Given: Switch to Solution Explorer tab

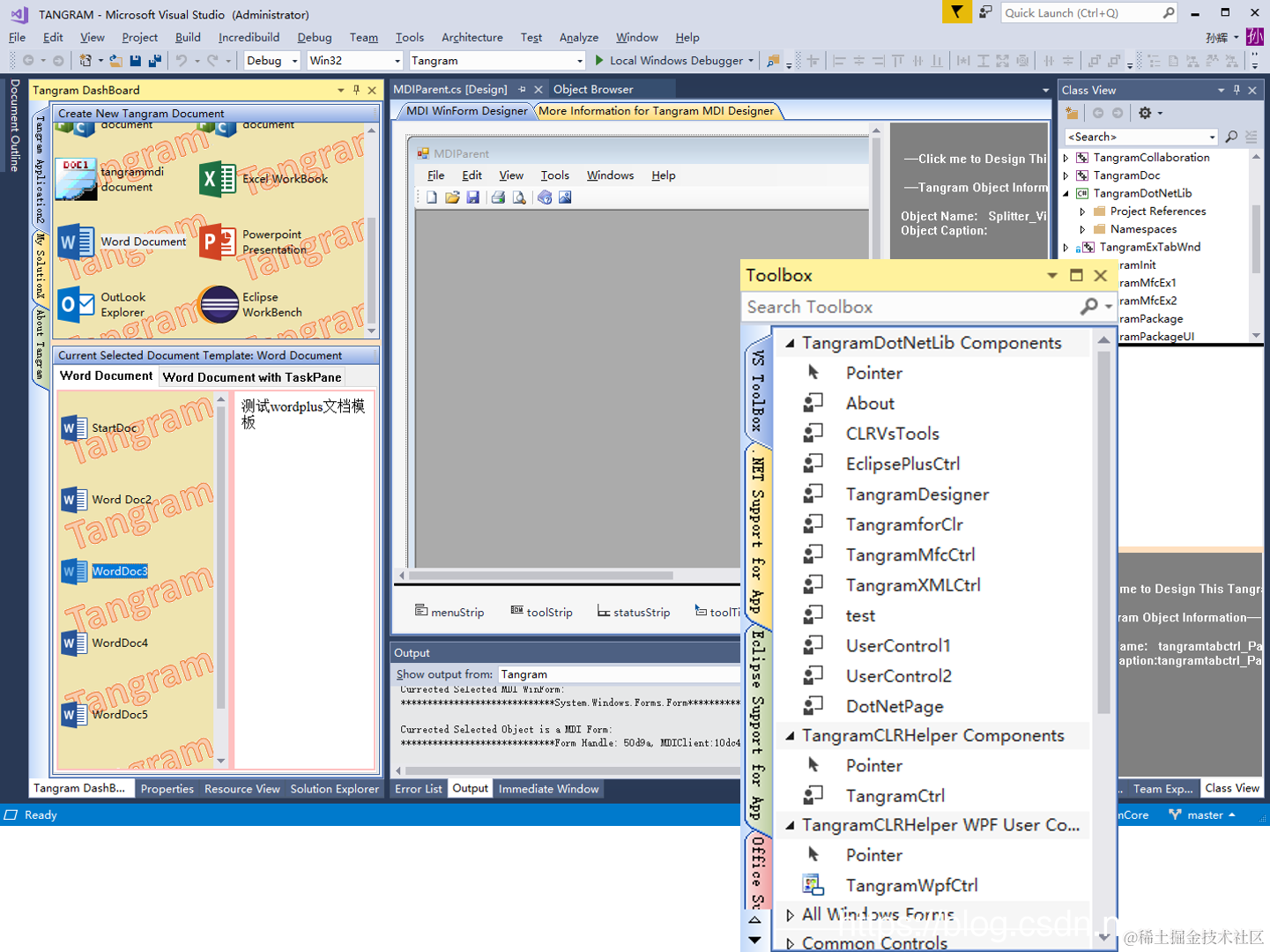Looking at the screenshot, I should click(335, 789).
